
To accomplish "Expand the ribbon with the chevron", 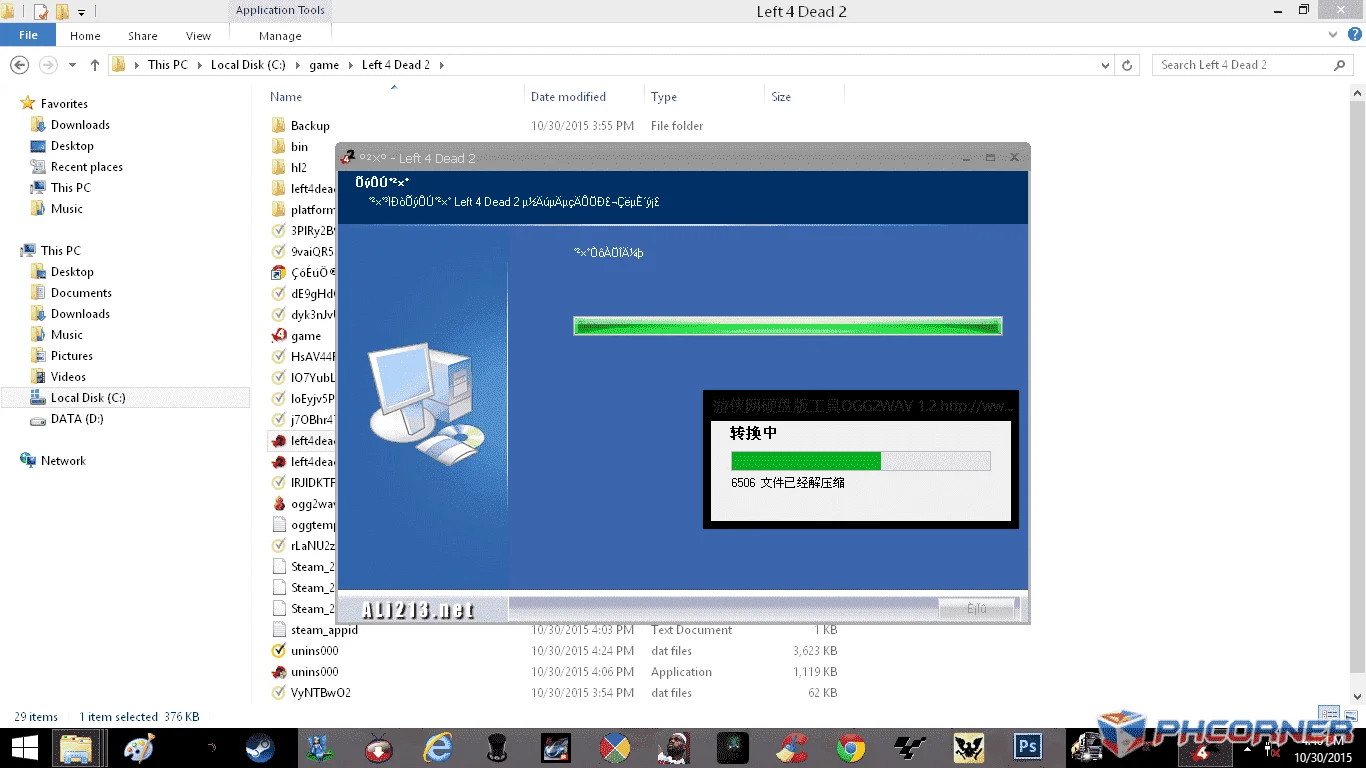I will click(1333, 35).
